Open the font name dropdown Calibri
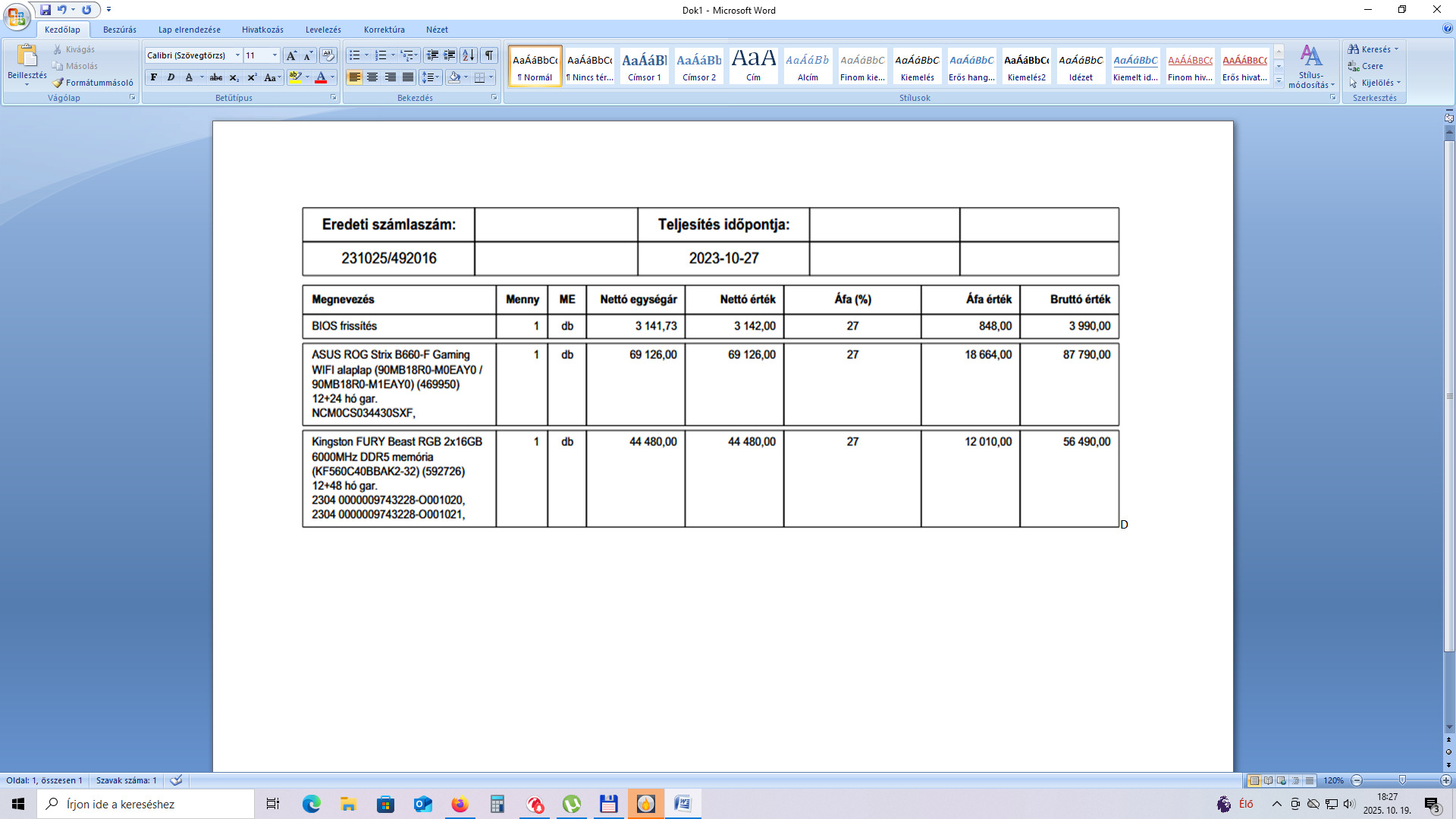Screen dimensions: 1456x819 tap(237, 55)
